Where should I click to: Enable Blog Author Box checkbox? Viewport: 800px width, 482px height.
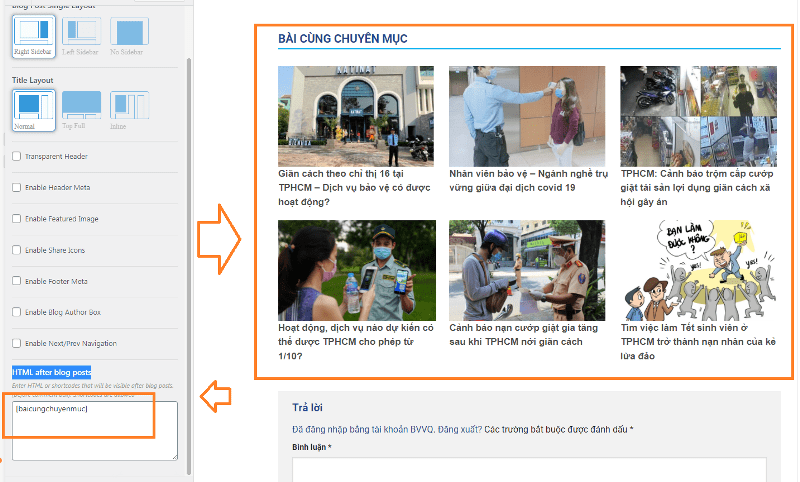click(x=16, y=312)
